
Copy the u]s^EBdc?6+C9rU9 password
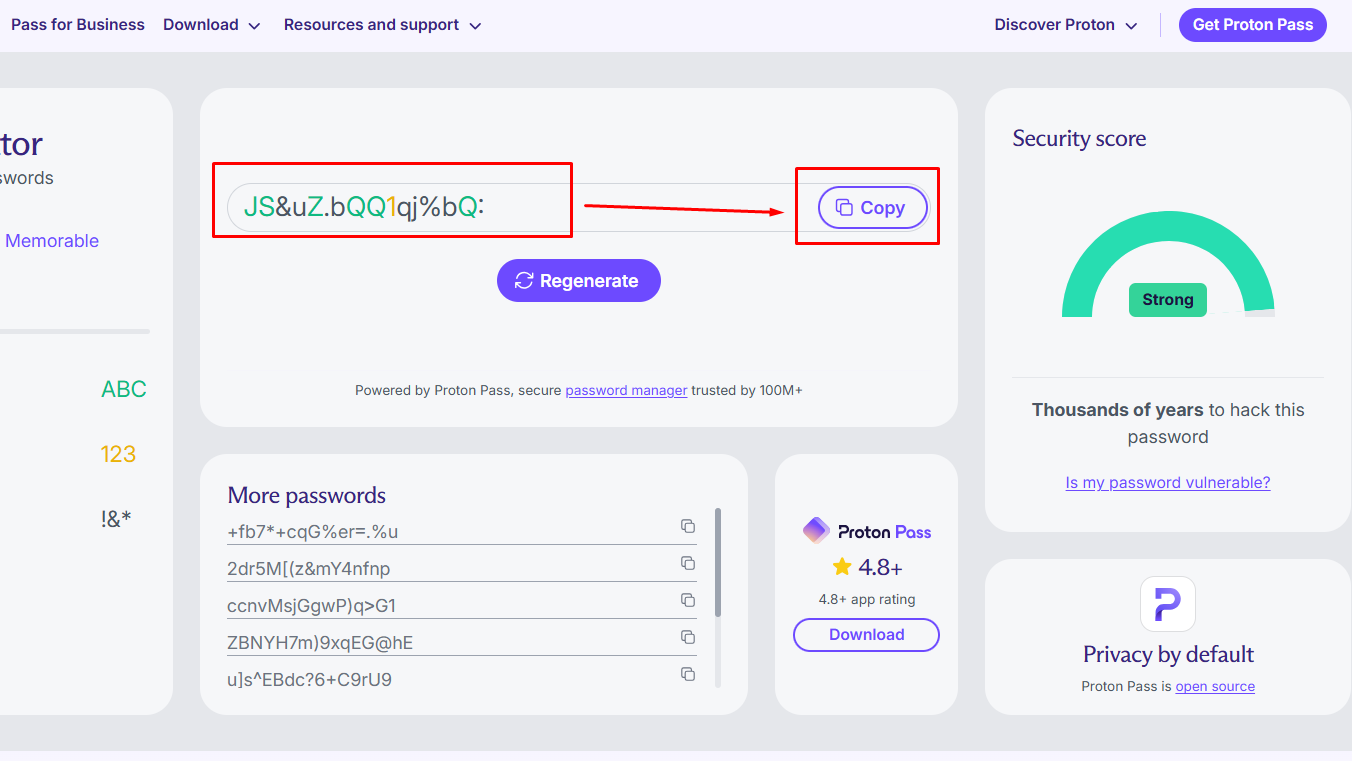click(688, 674)
